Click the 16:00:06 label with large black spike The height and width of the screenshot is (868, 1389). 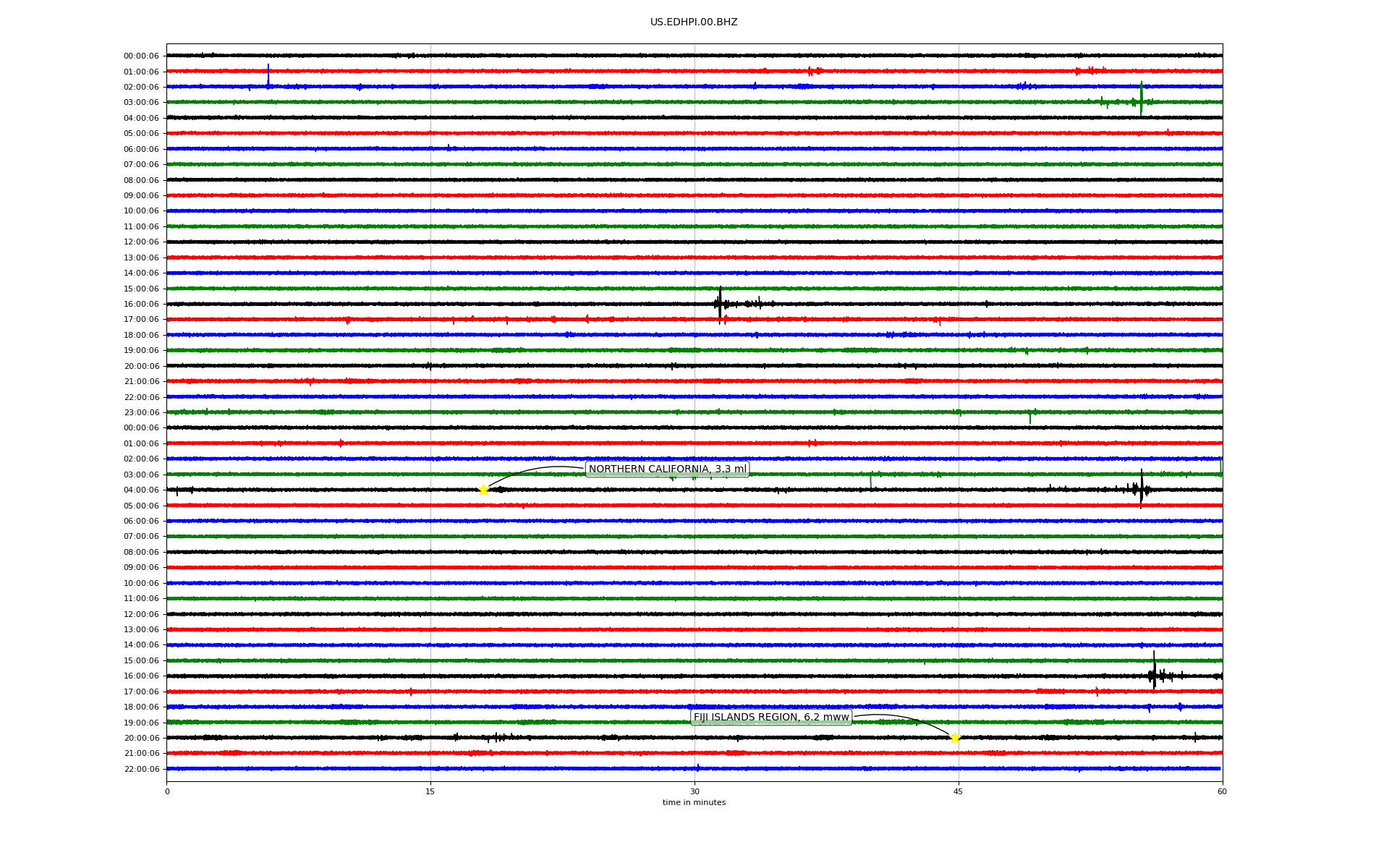(141, 305)
